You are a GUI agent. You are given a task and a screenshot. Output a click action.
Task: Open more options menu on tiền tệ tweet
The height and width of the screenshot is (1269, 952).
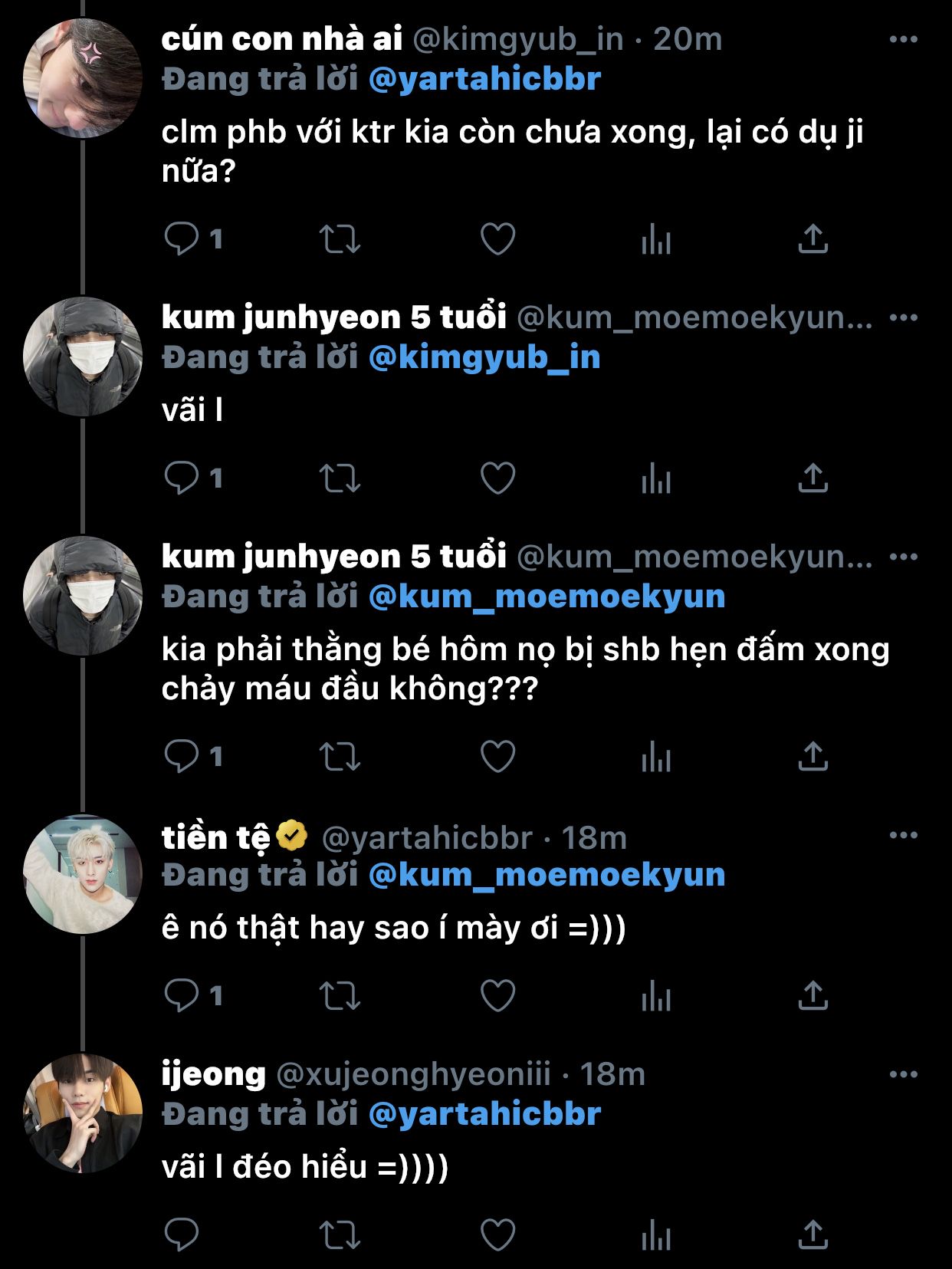(x=903, y=835)
